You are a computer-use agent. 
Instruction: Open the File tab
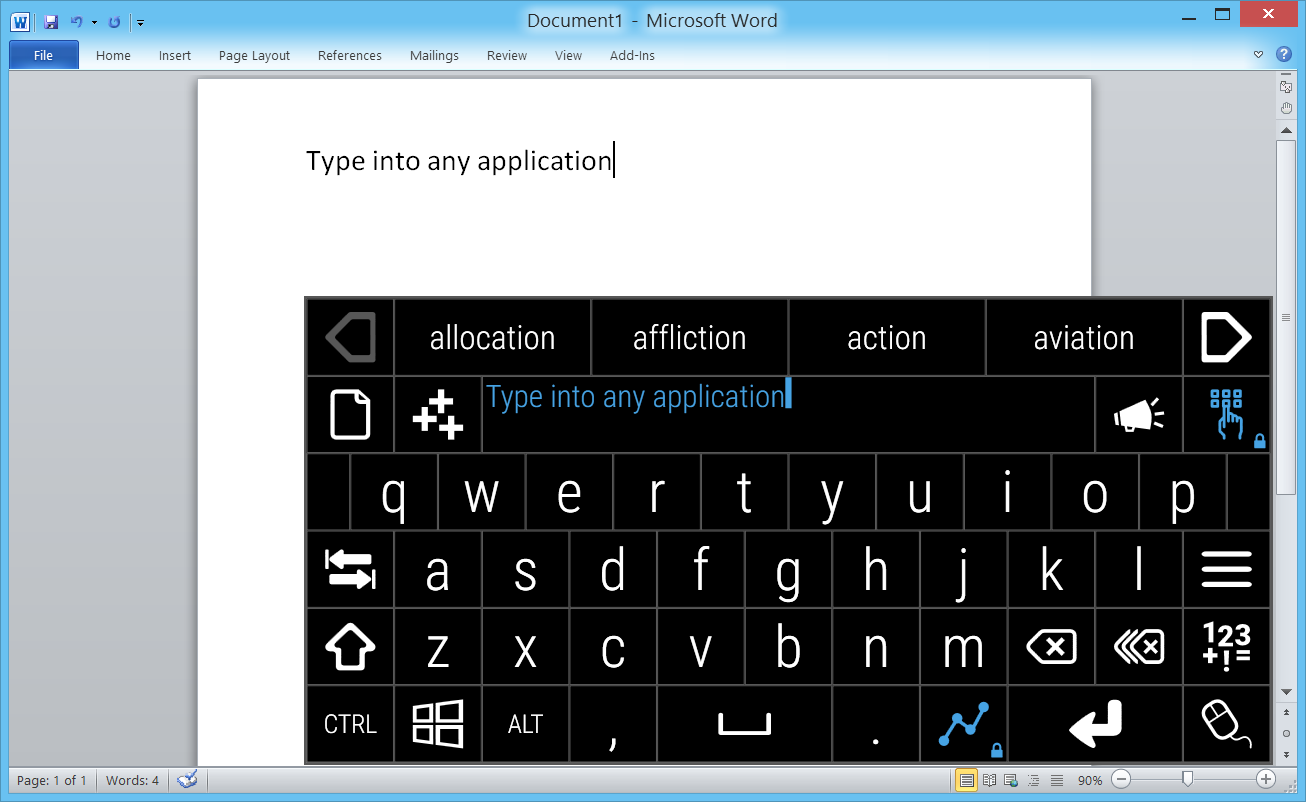(x=44, y=55)
